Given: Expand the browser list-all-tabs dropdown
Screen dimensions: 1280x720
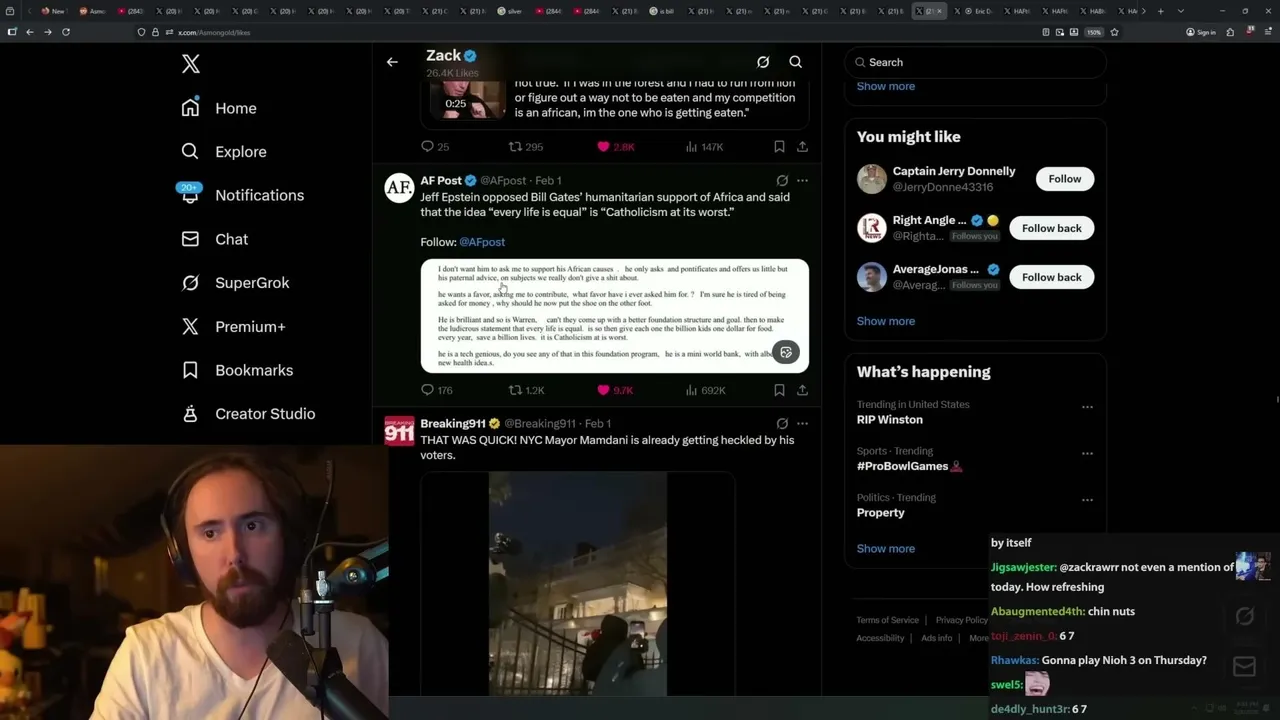Looking at the screenshot, I should point(1181,11).
